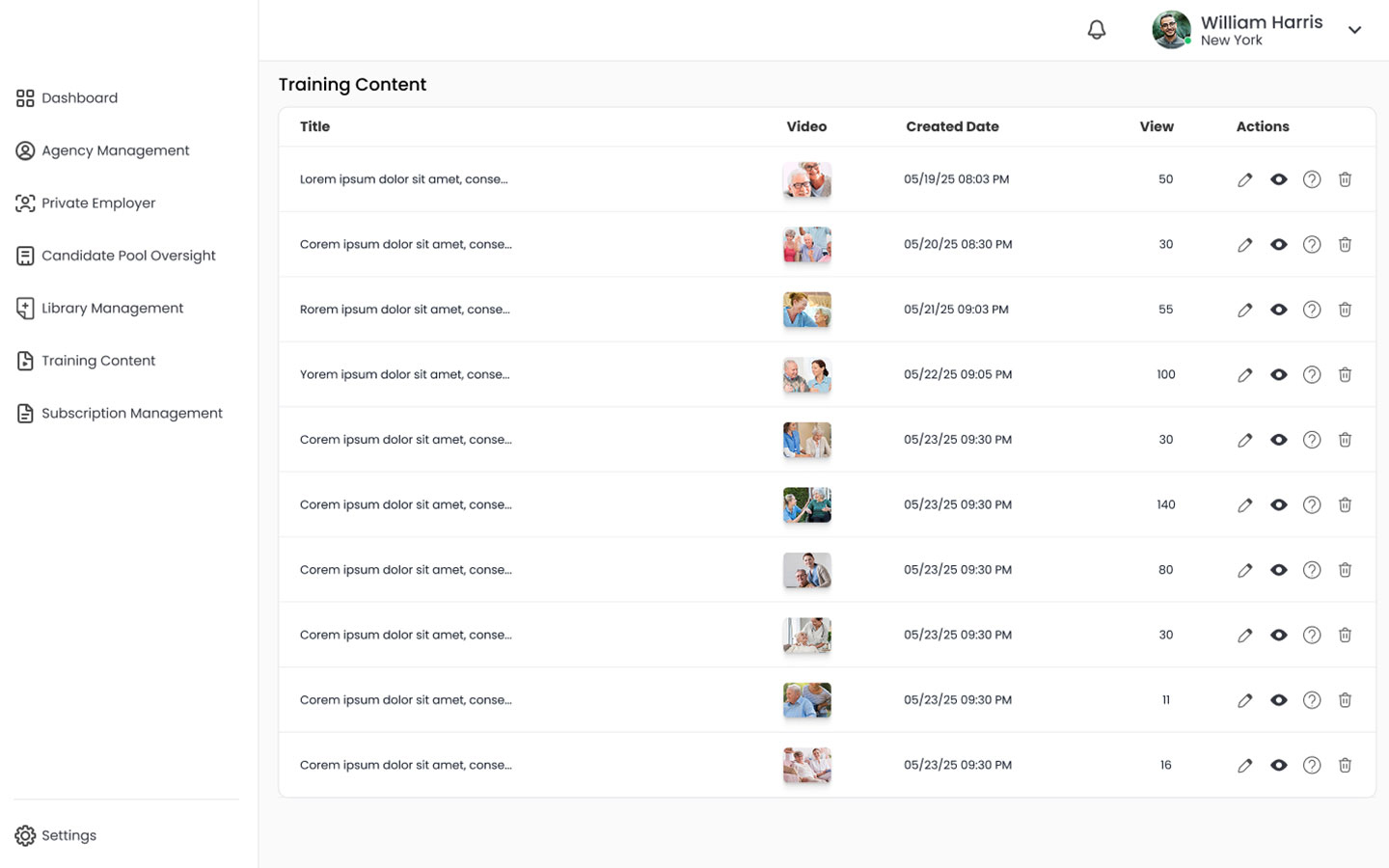Toggle eye icon for the 11-view row
1389x868 pixels.
point(1279,700)
